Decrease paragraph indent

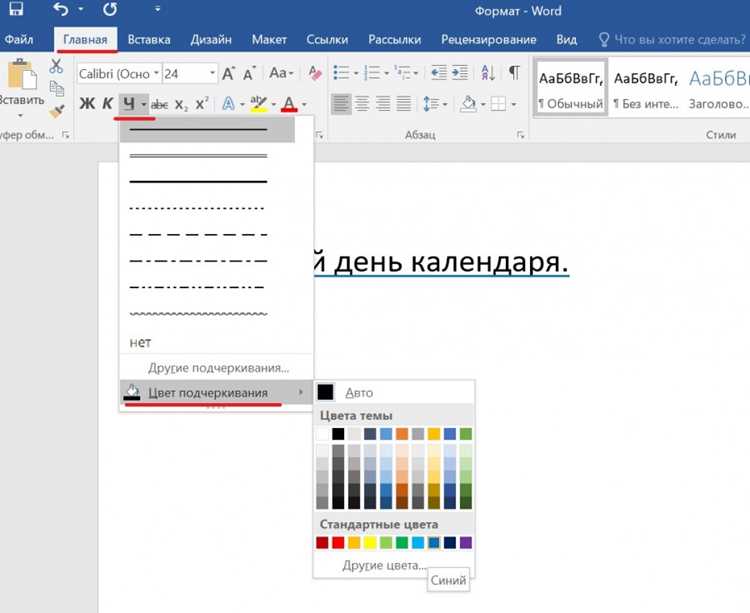click(439, 73)
